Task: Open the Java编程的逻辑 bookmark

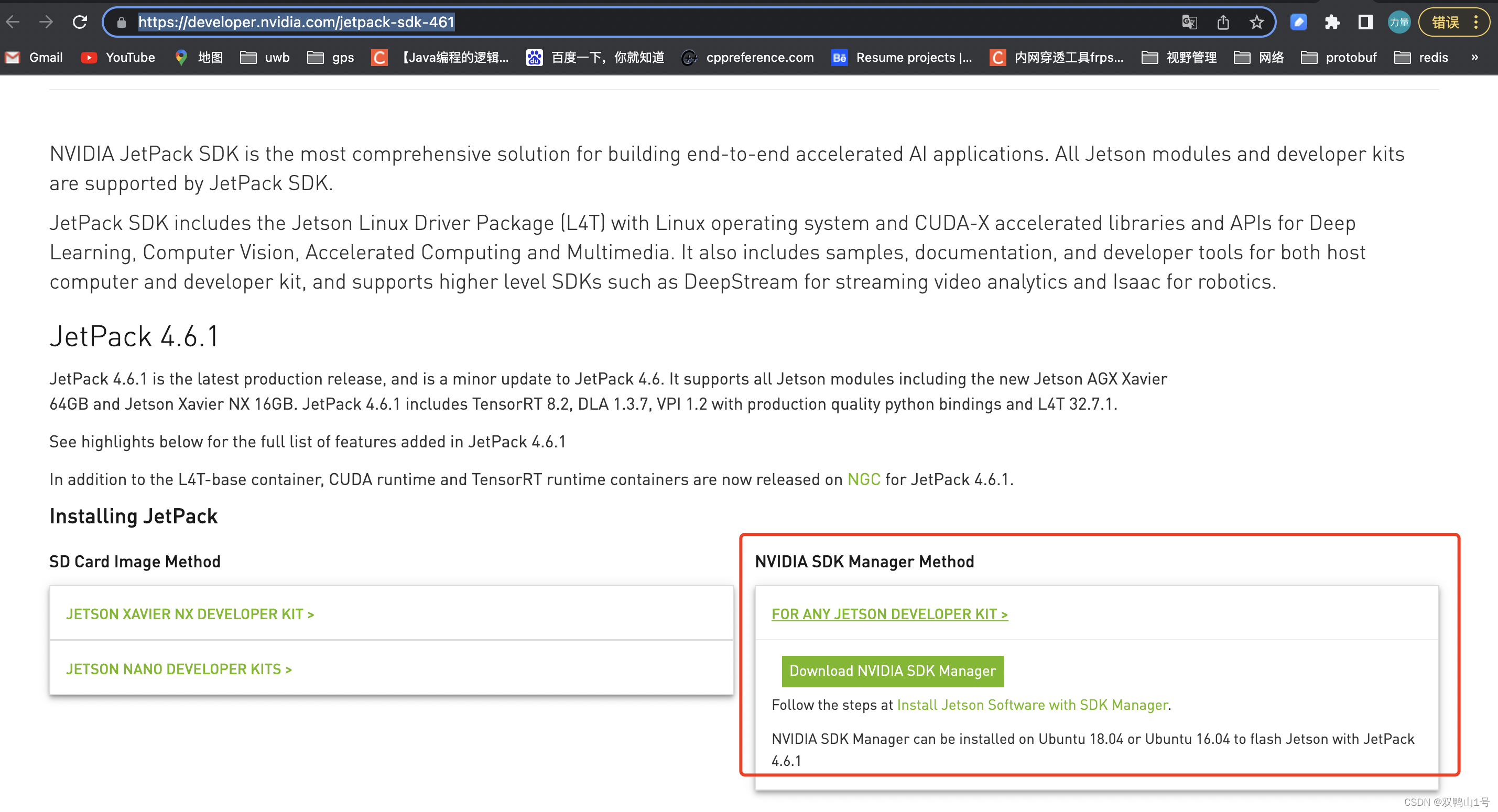Action: (x=440, y=57)
